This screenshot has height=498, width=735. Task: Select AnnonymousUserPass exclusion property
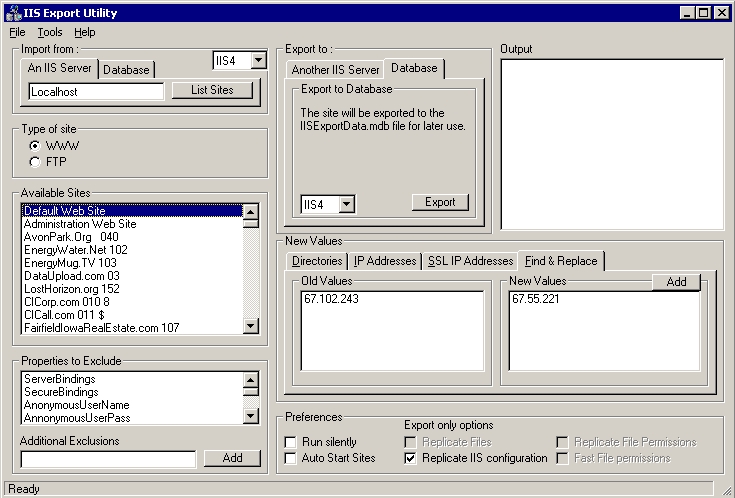132,418
